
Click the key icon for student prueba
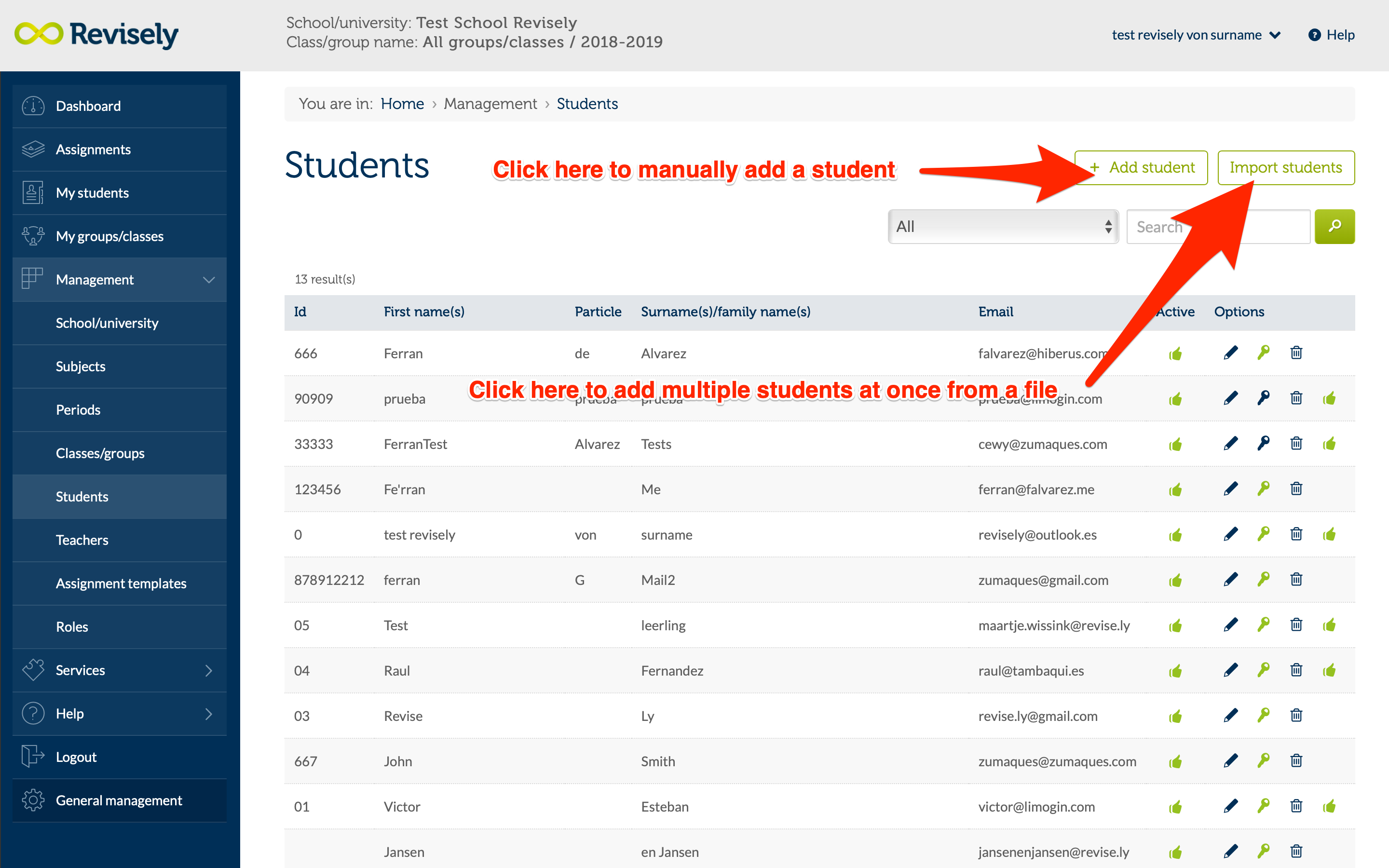(x=1263, y=398)
